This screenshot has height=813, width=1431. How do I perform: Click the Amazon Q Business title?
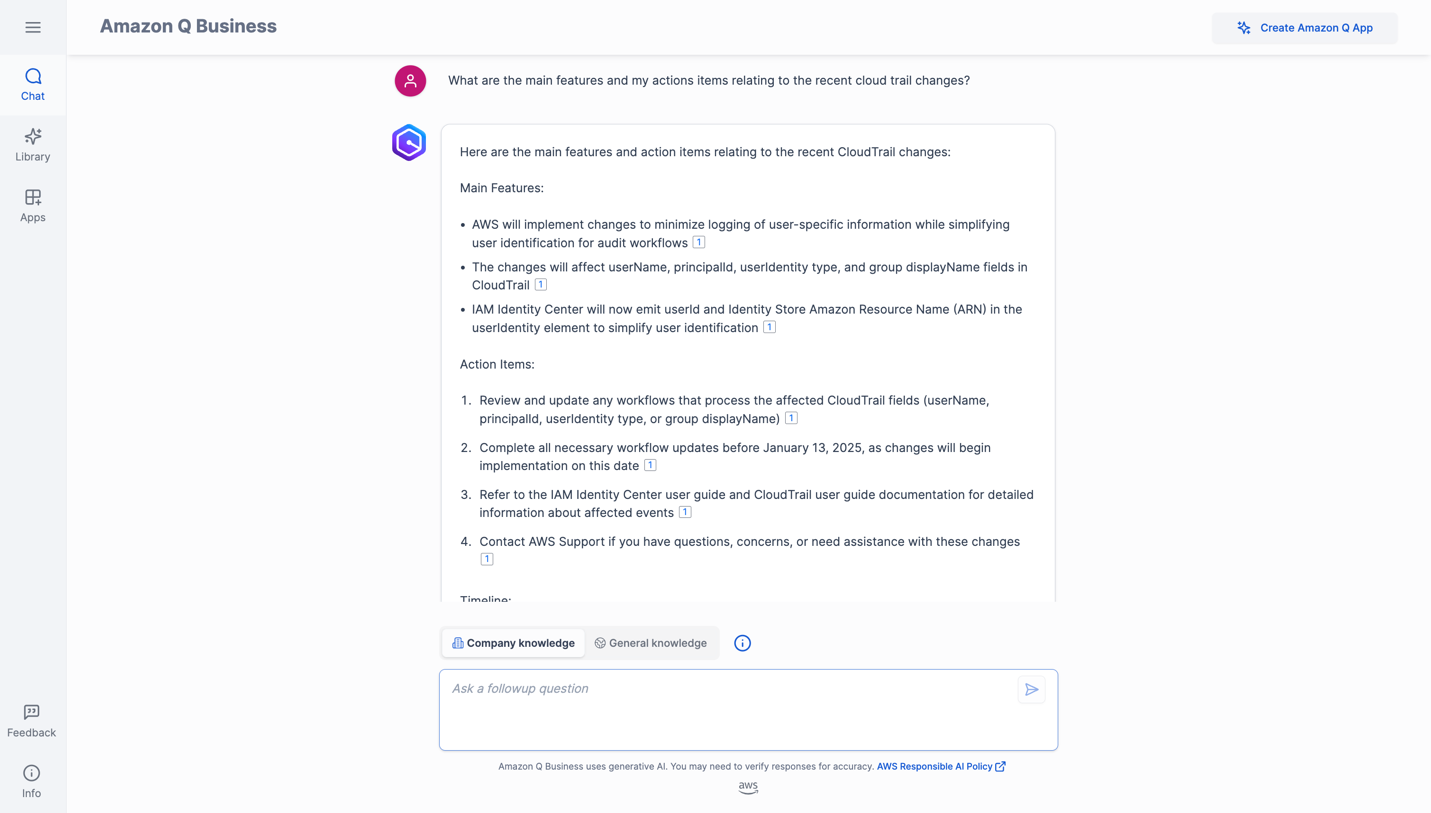point(188,27)
